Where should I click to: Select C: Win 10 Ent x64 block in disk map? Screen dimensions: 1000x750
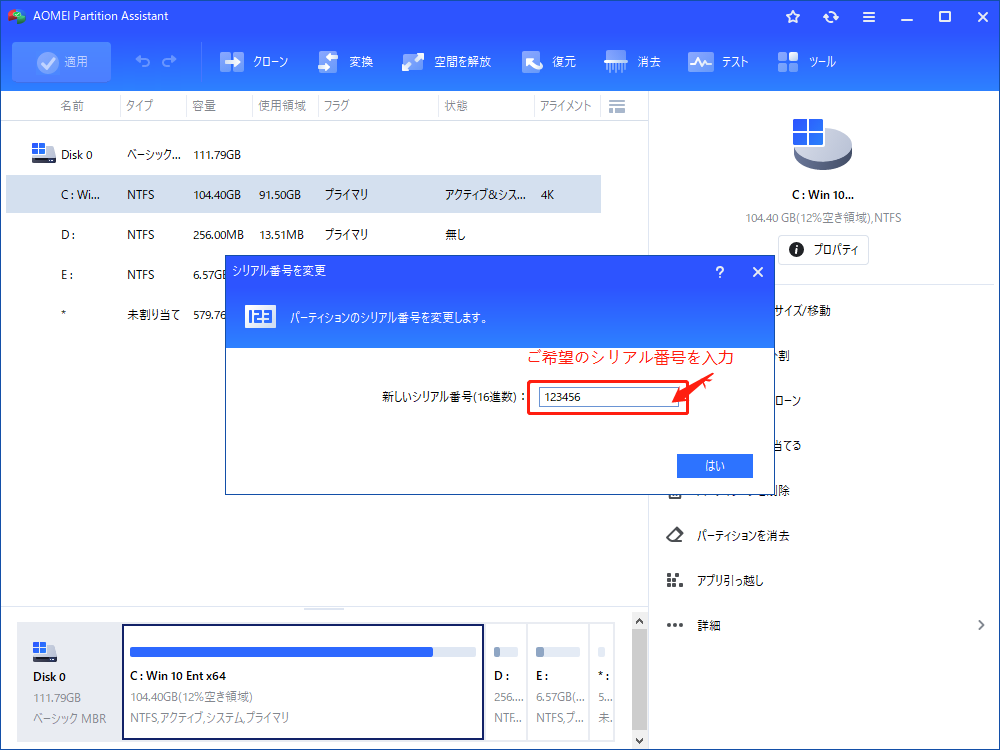pos(303,682)
